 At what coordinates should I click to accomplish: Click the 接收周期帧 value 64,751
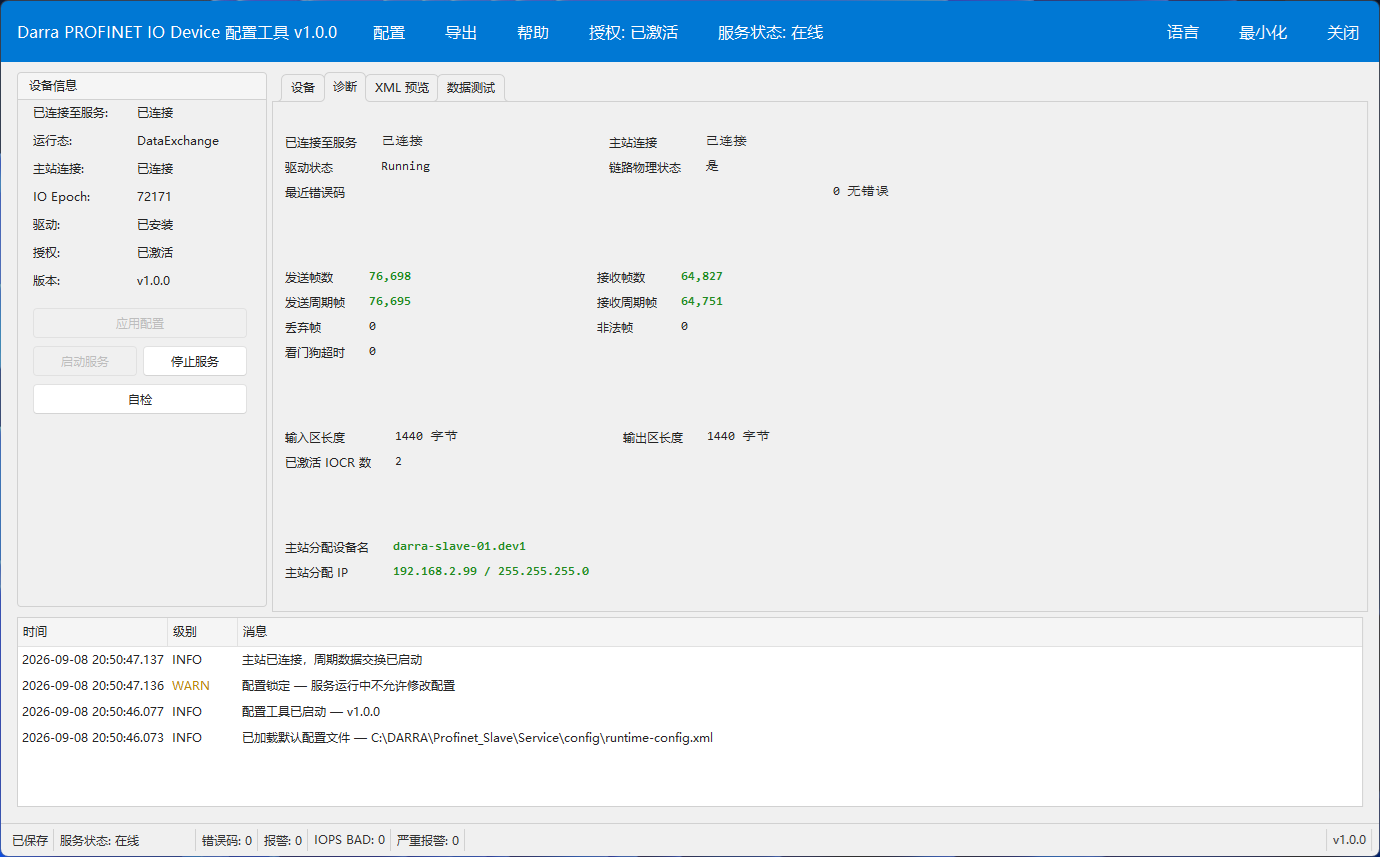click(702, 301)
